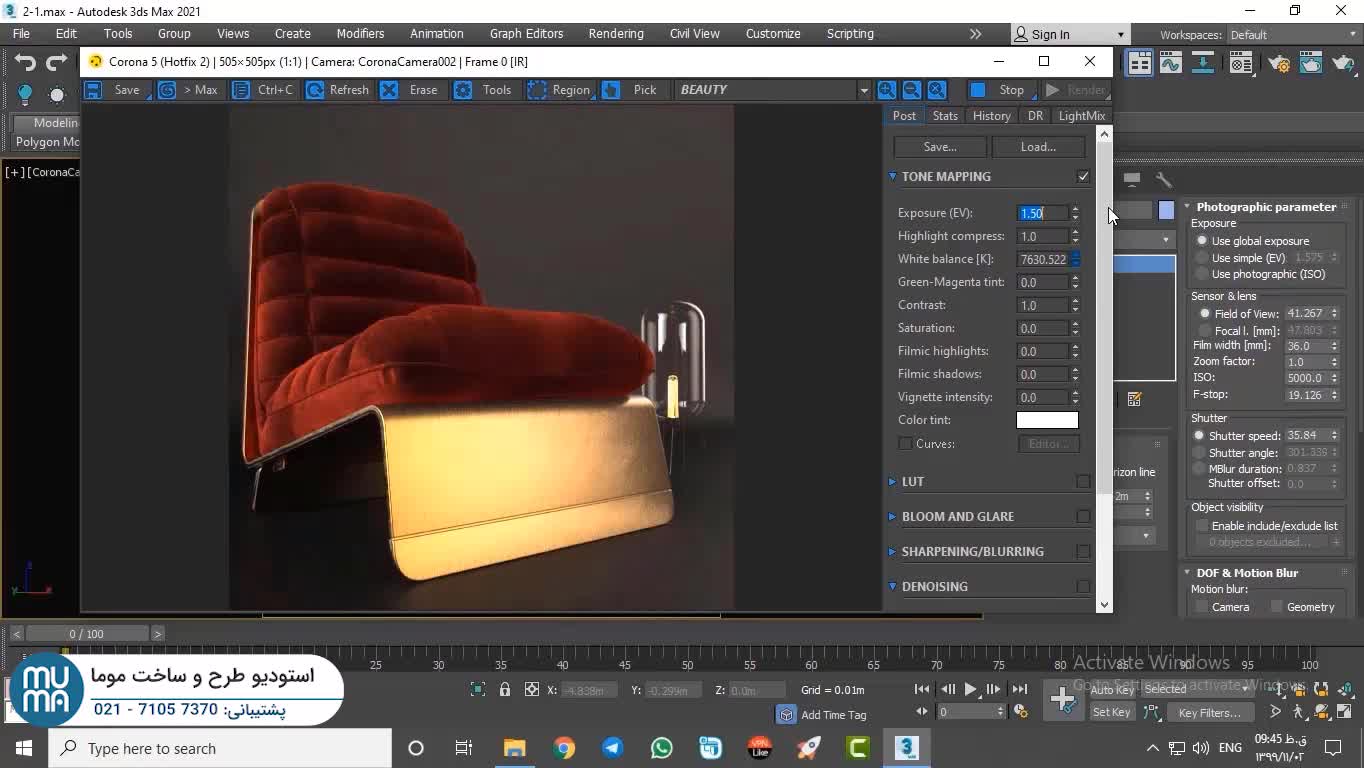Viewport: 1364px width, 768px height.
Task: Click the Save icon in Corona frame buffer
Action: pyautogui.click(x=94, y=90)
